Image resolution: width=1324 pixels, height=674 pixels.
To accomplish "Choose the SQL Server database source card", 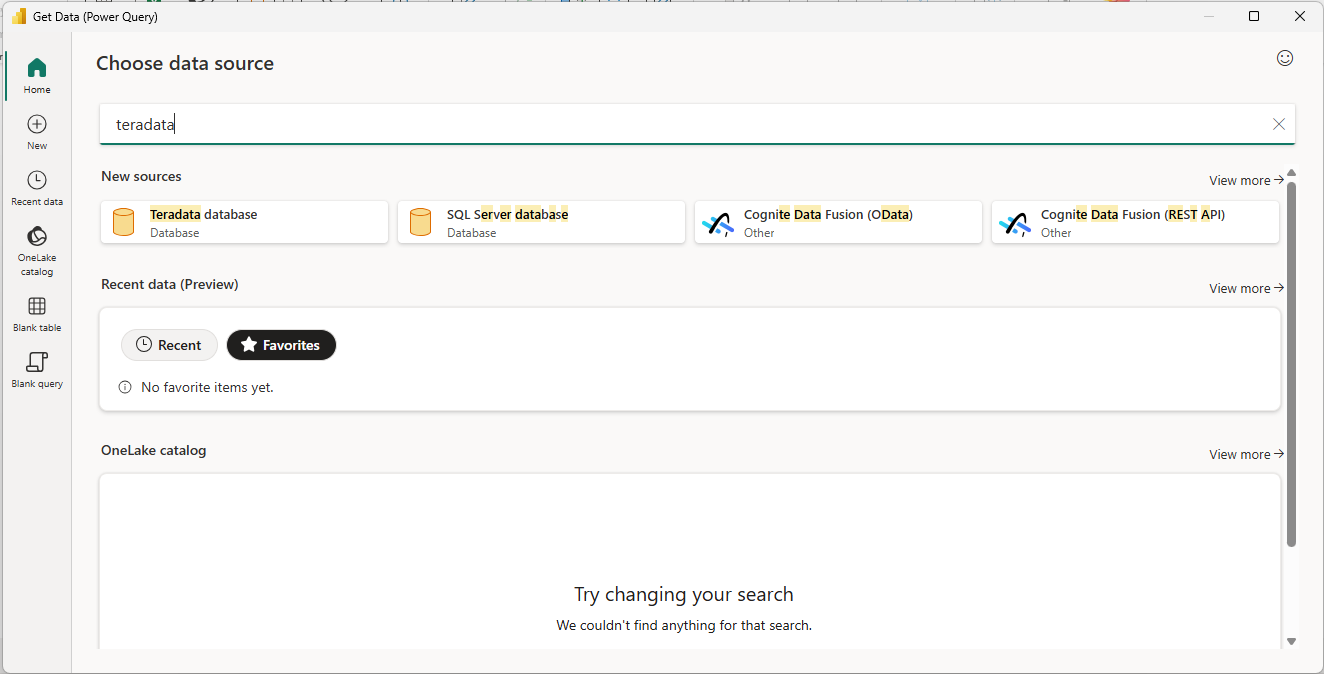I will coord(541,222).
